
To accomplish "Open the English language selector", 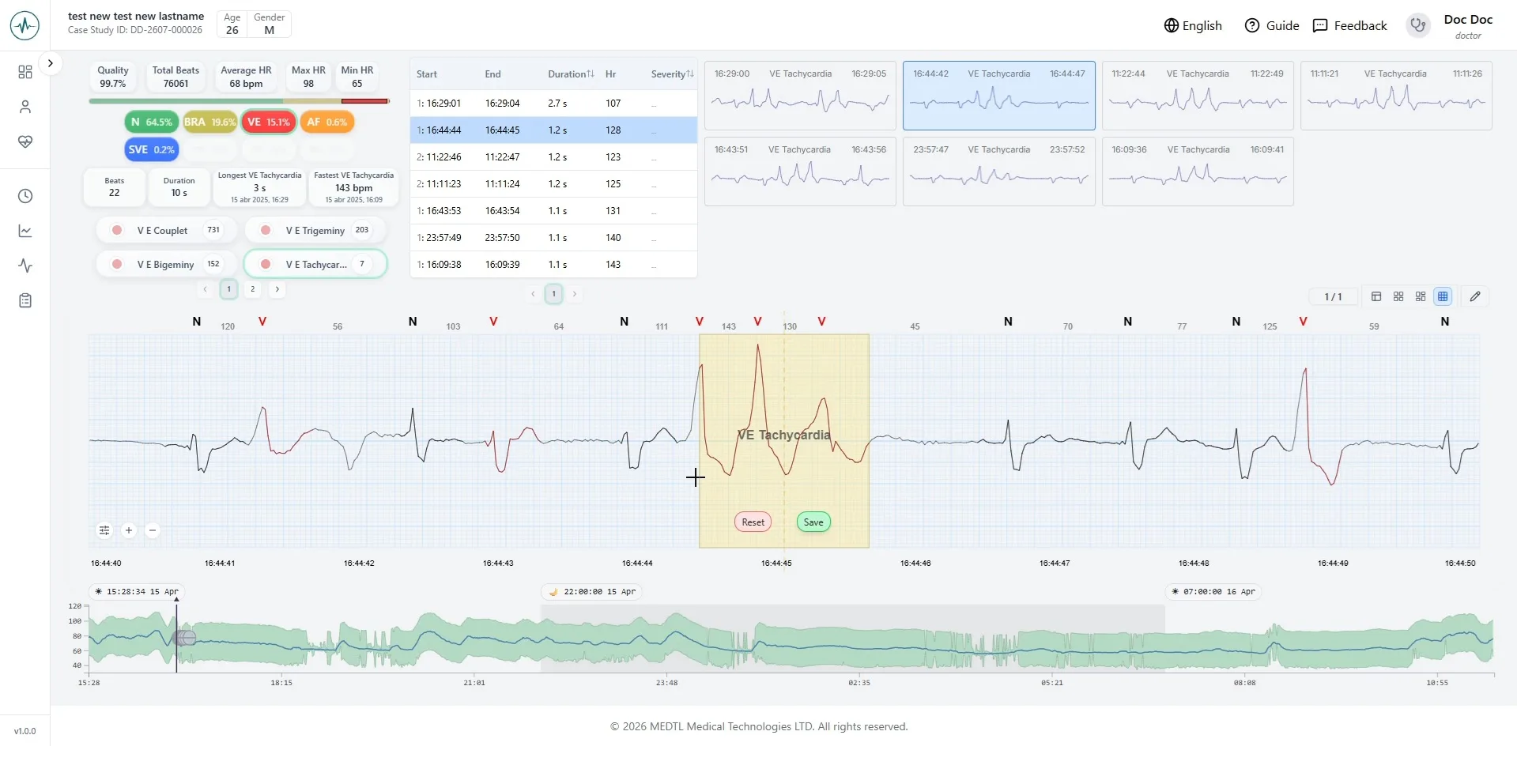I will 1193,25.
